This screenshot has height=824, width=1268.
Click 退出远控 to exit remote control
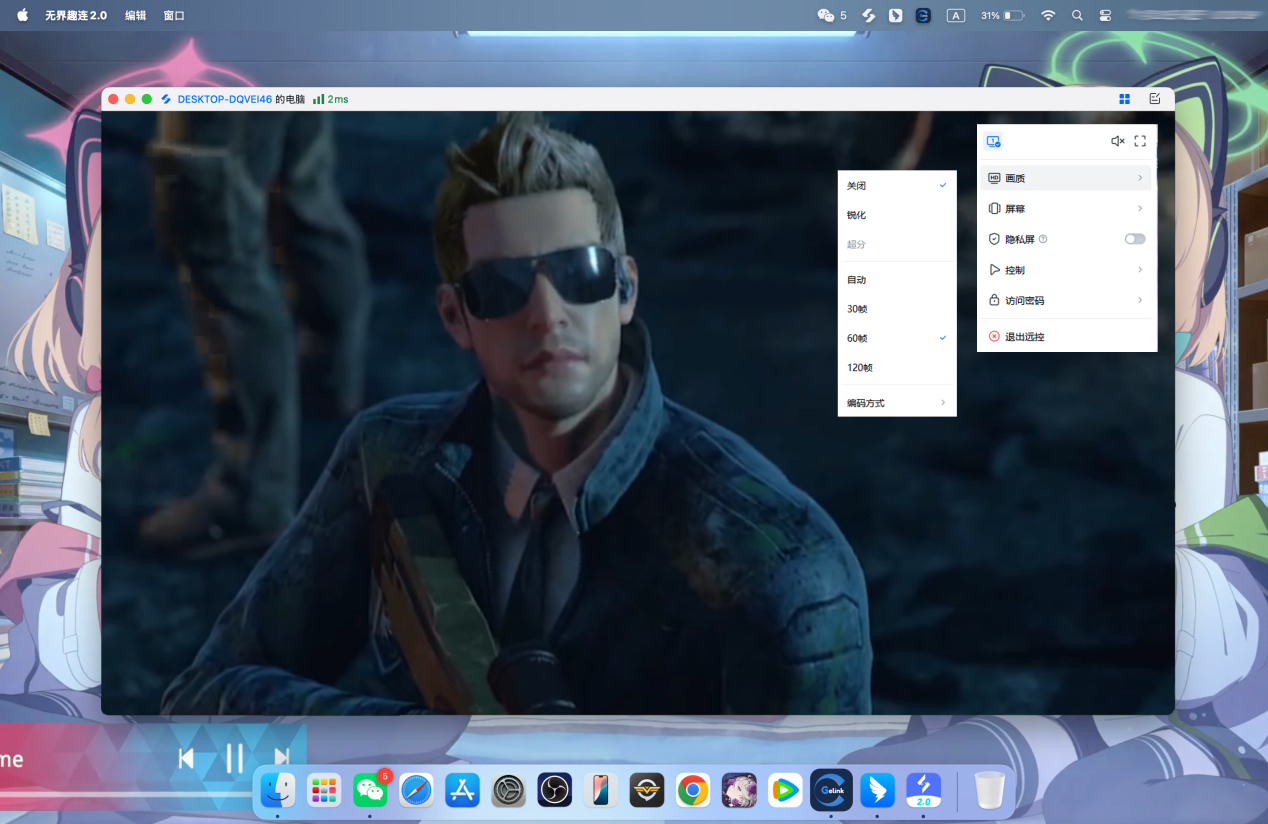[x=1066, y=337]
